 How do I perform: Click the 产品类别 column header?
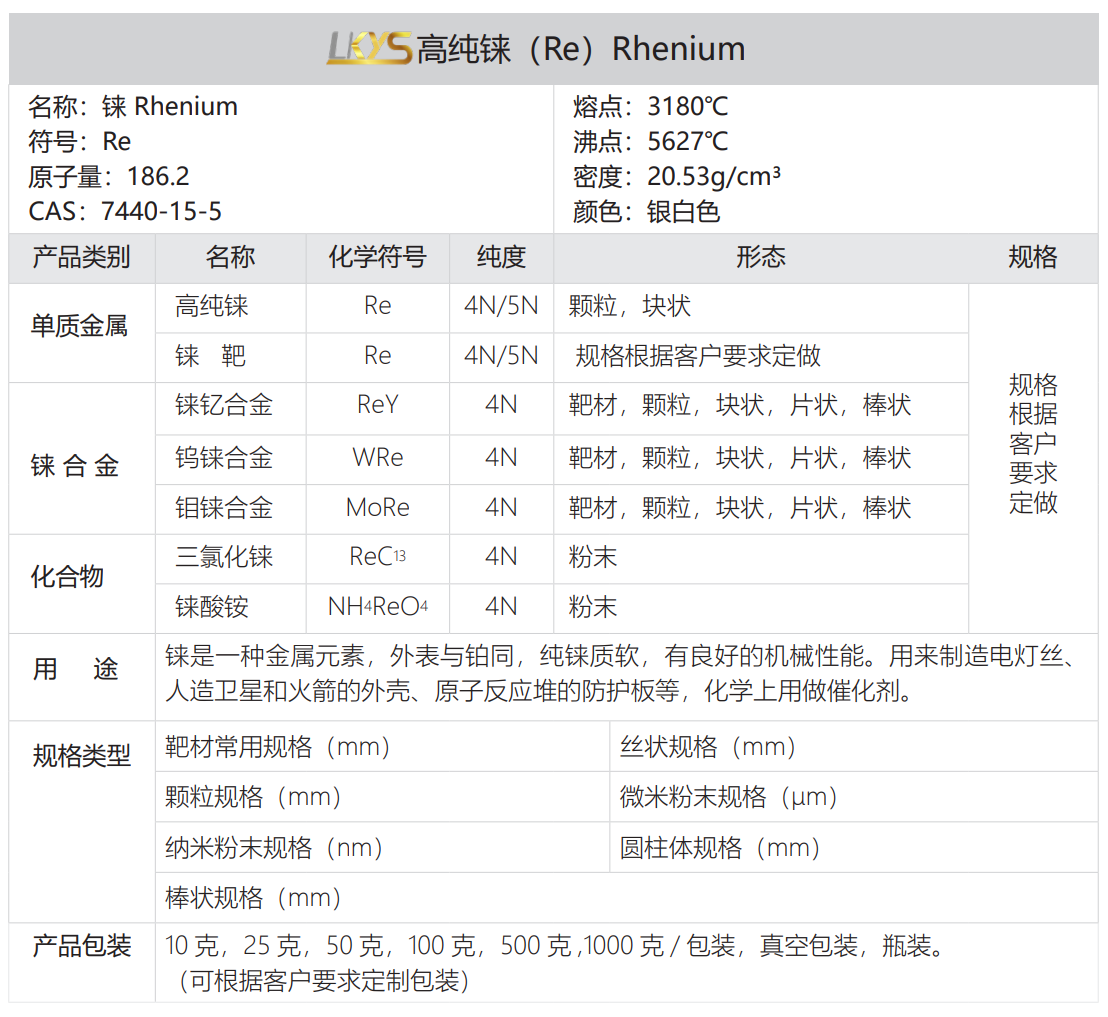click(82, 258)
